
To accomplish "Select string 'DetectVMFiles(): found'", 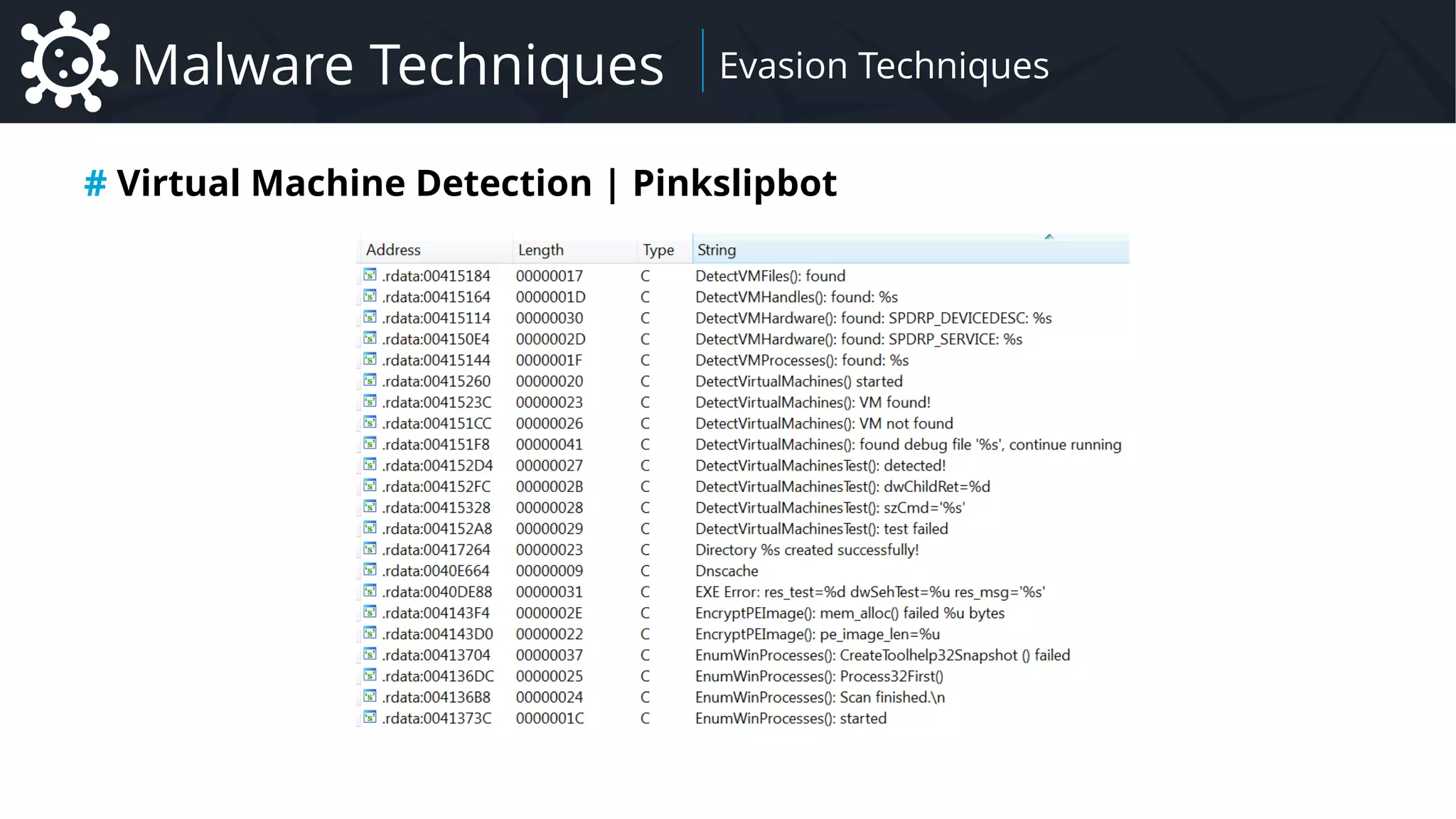I will coord(770,276).
